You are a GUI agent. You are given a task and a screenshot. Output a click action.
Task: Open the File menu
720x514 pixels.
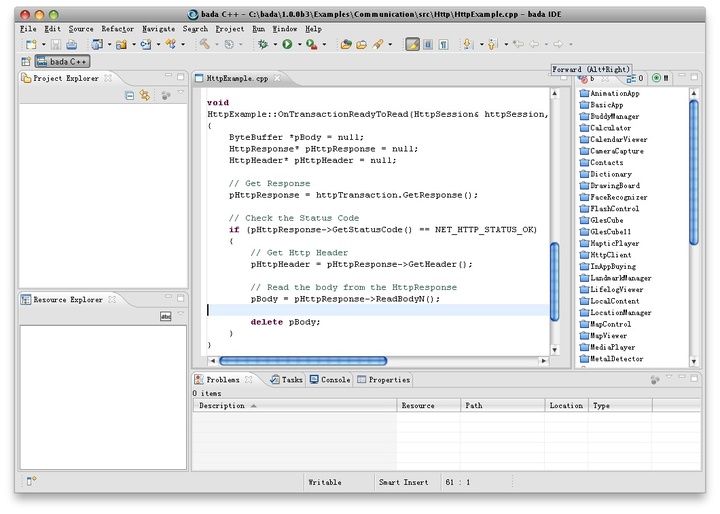tap(28, 28)
